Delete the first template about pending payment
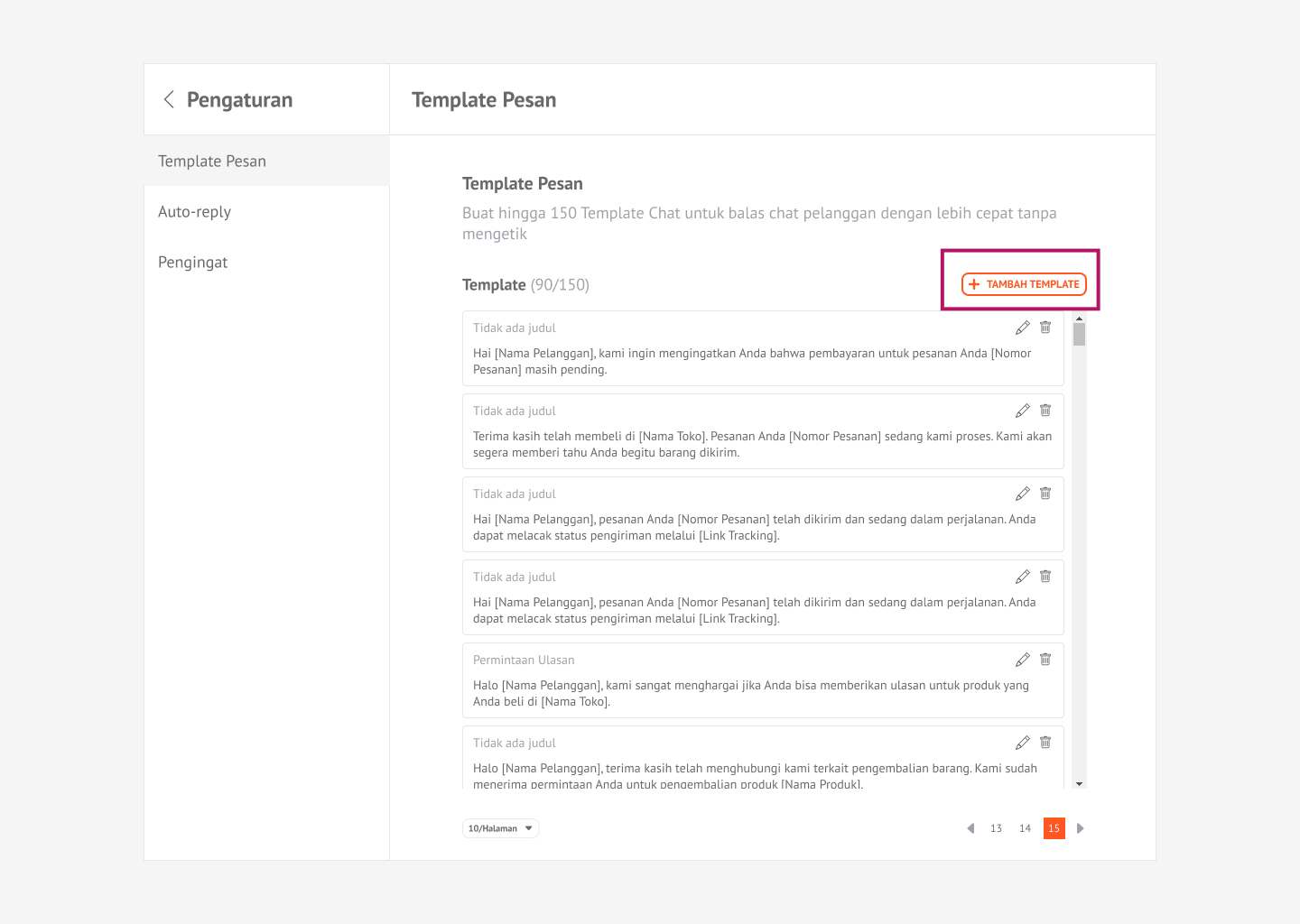Screen dimensions: 1300x924 [x=1045, y=328]
